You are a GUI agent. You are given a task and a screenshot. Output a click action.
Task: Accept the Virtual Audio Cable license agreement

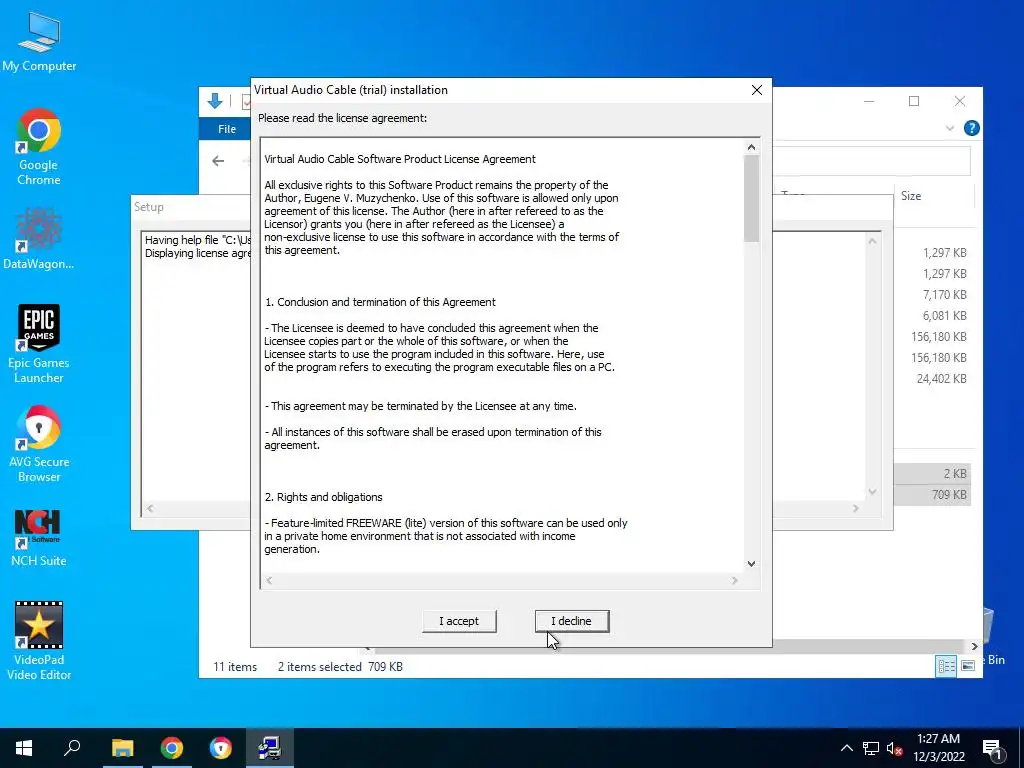tap(459, 621)
